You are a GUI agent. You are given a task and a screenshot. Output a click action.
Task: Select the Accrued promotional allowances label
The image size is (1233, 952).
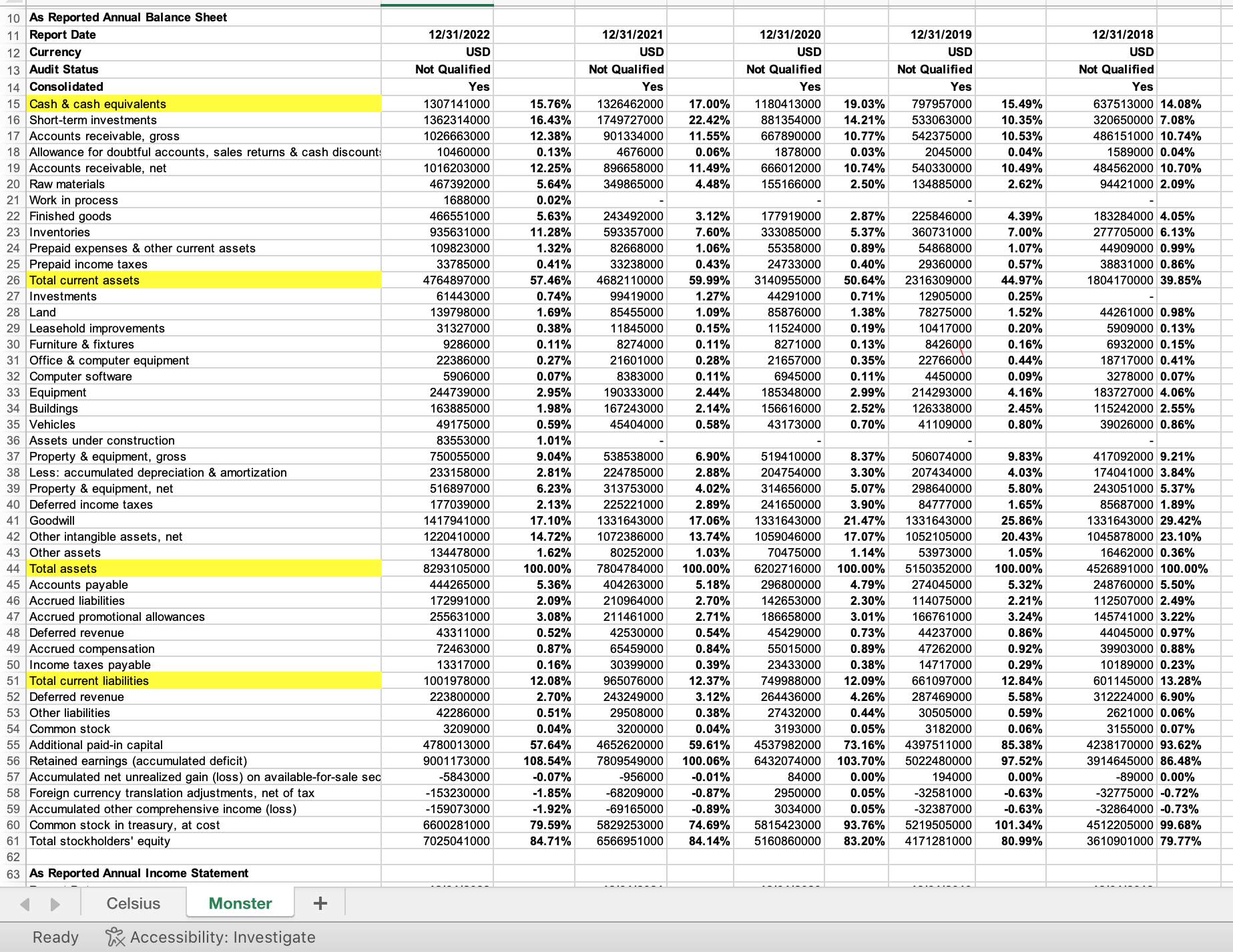click(204, 617)
